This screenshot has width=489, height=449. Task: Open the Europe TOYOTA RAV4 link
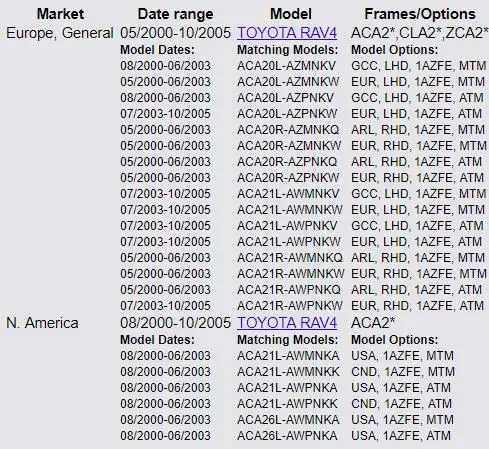click(x=287, y=33)
